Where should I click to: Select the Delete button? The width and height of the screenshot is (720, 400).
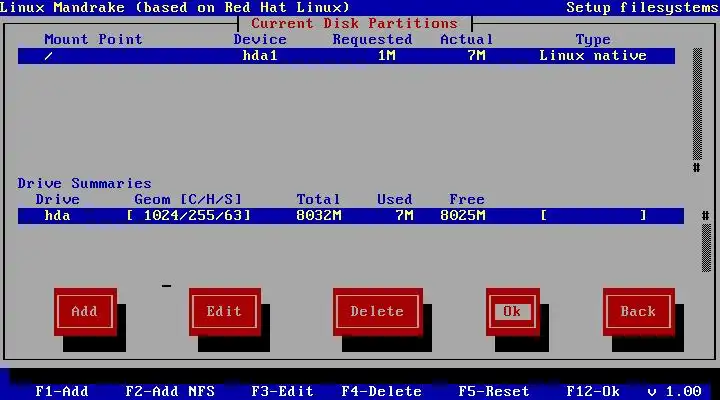click(x=377, y=312)
